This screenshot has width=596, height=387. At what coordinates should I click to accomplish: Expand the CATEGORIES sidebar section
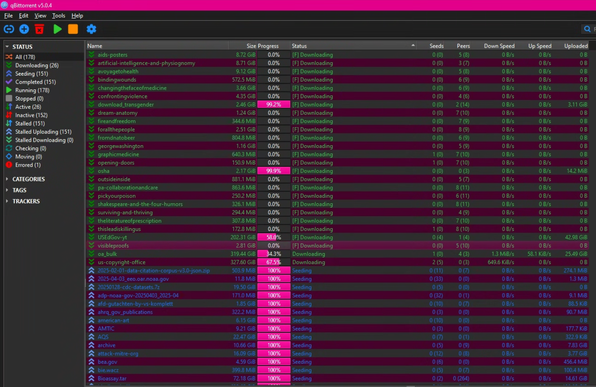(x=7, y=179)
